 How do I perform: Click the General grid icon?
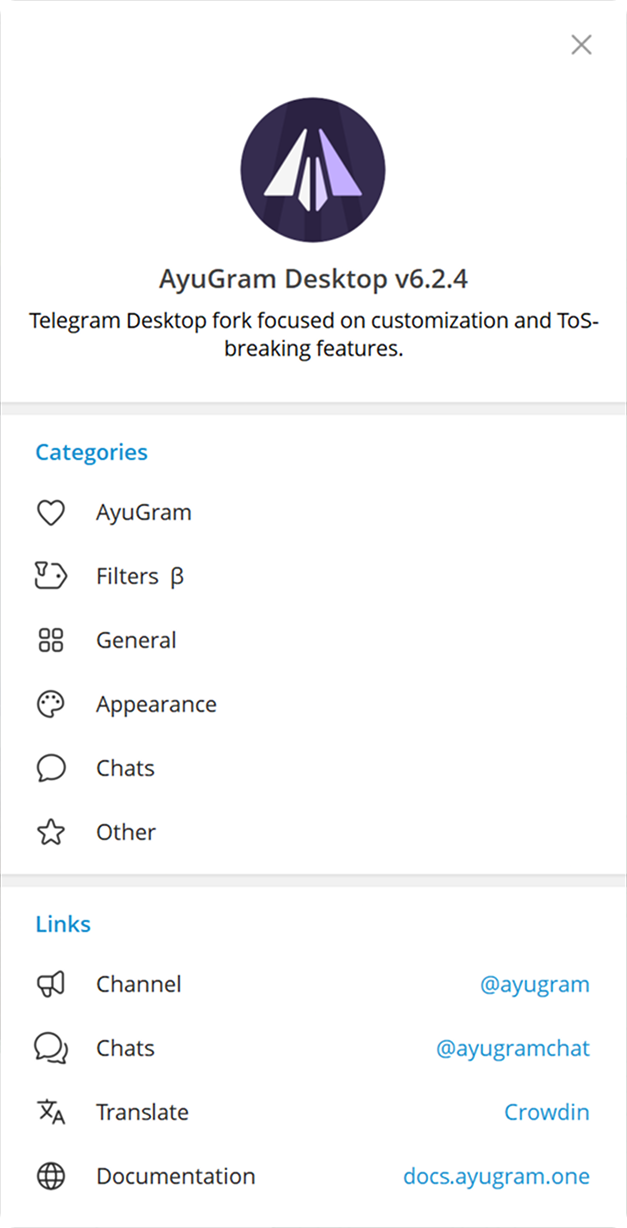coord(51,640)
